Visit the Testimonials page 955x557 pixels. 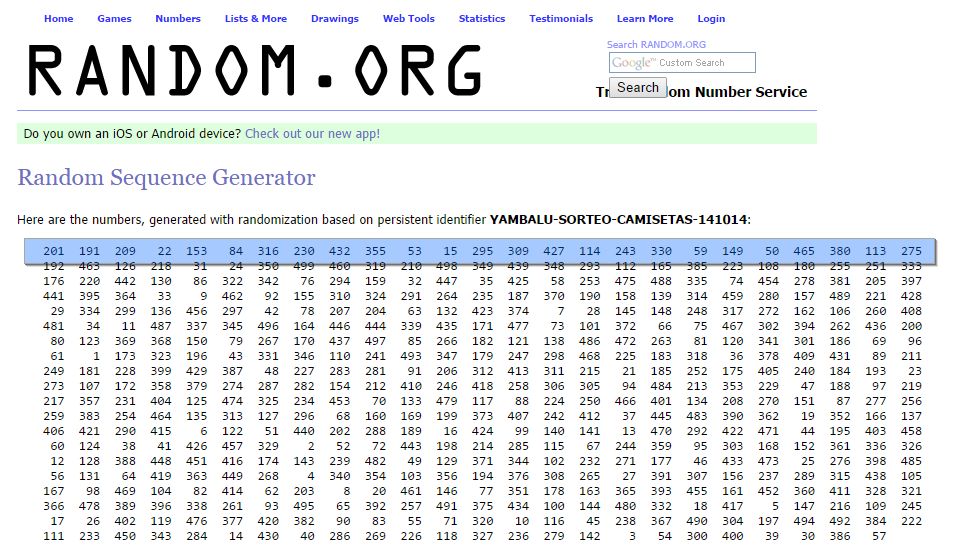coord(561,18)
